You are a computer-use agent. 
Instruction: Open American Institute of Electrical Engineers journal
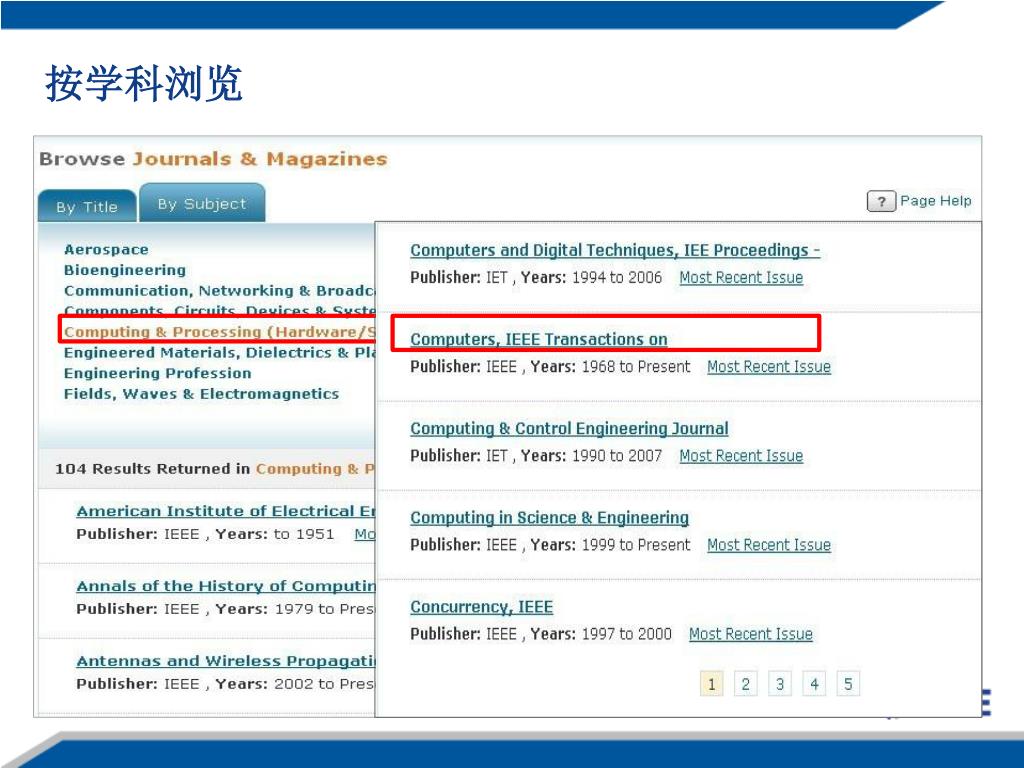coord(226,511)
